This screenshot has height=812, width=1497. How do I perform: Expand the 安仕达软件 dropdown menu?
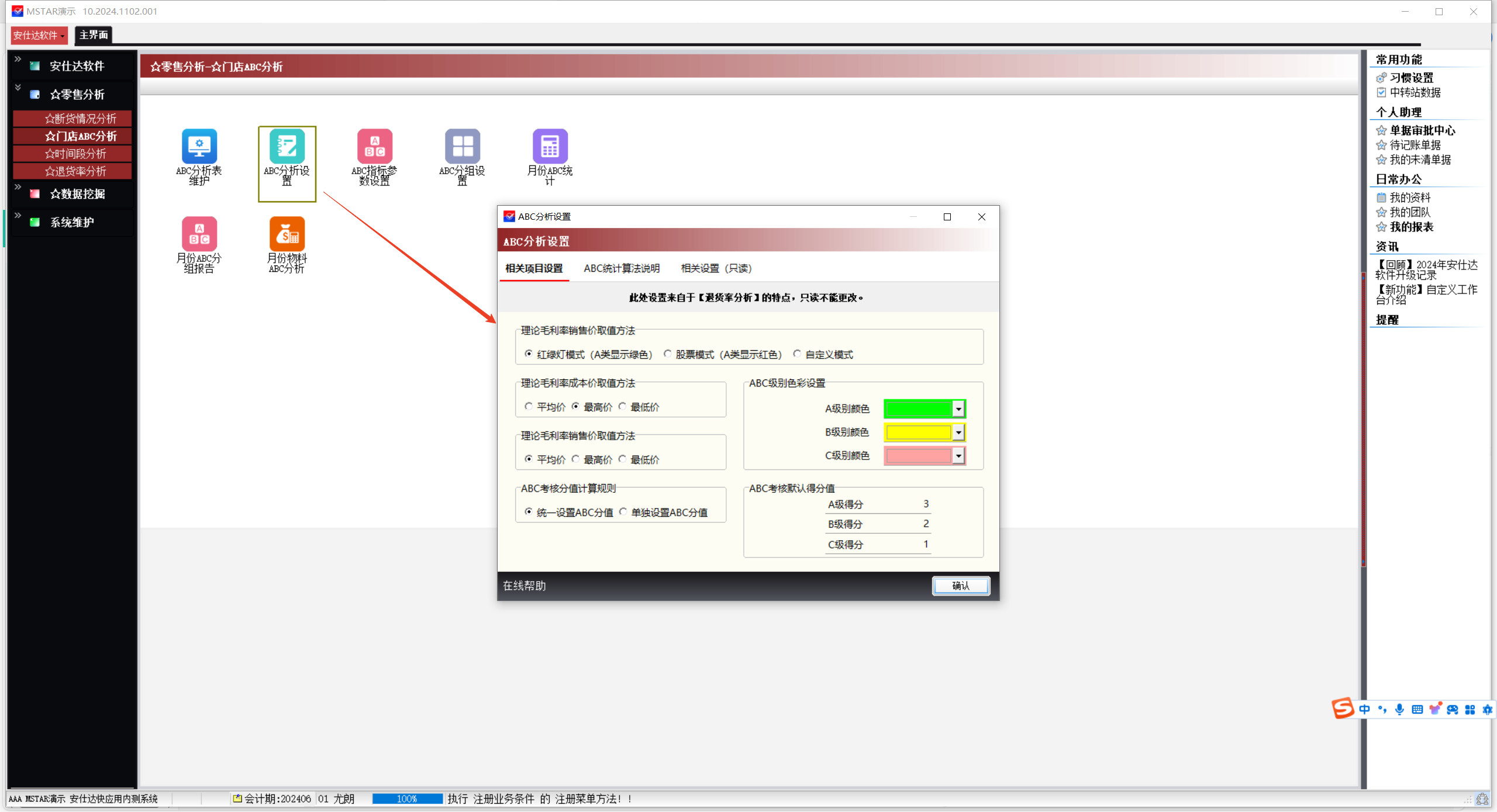(39, 35)
